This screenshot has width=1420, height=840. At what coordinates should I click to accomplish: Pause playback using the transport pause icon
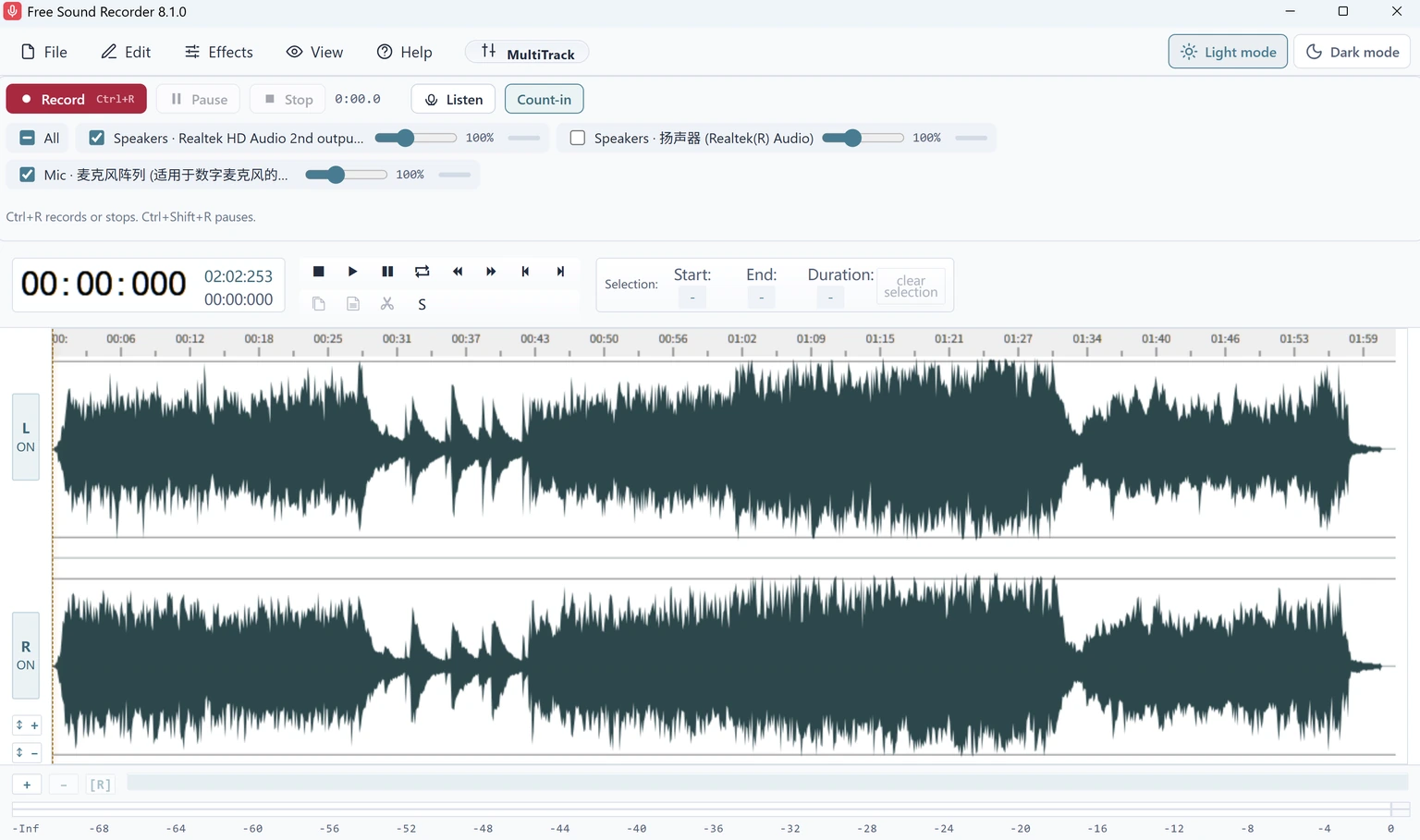pos(387,272)
